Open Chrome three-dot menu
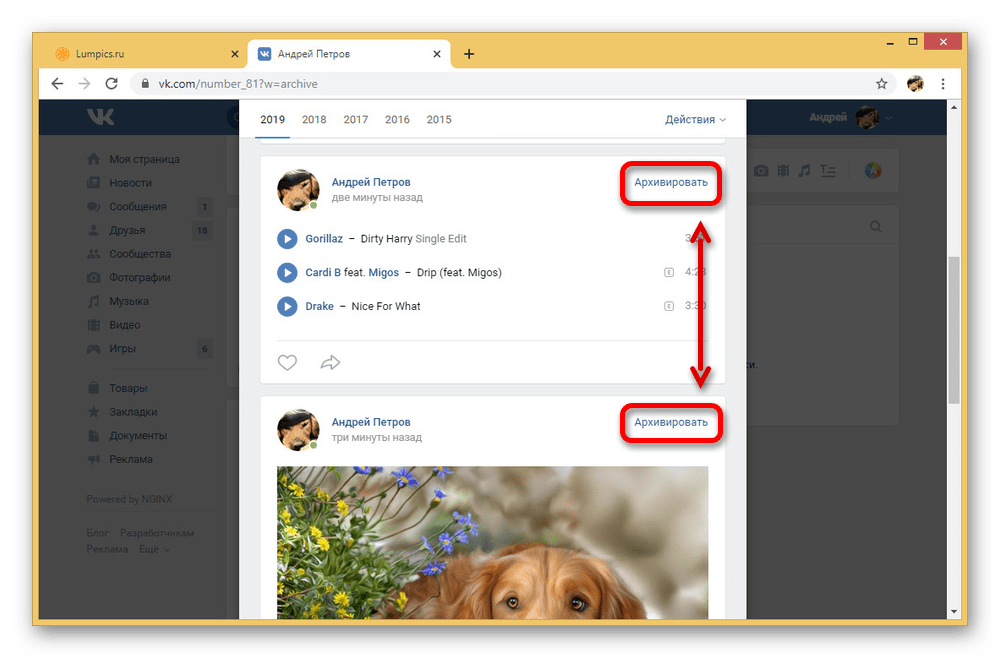Image resolution: width=1000 pixels, height=658 pixels. click(x=943, y=84)
